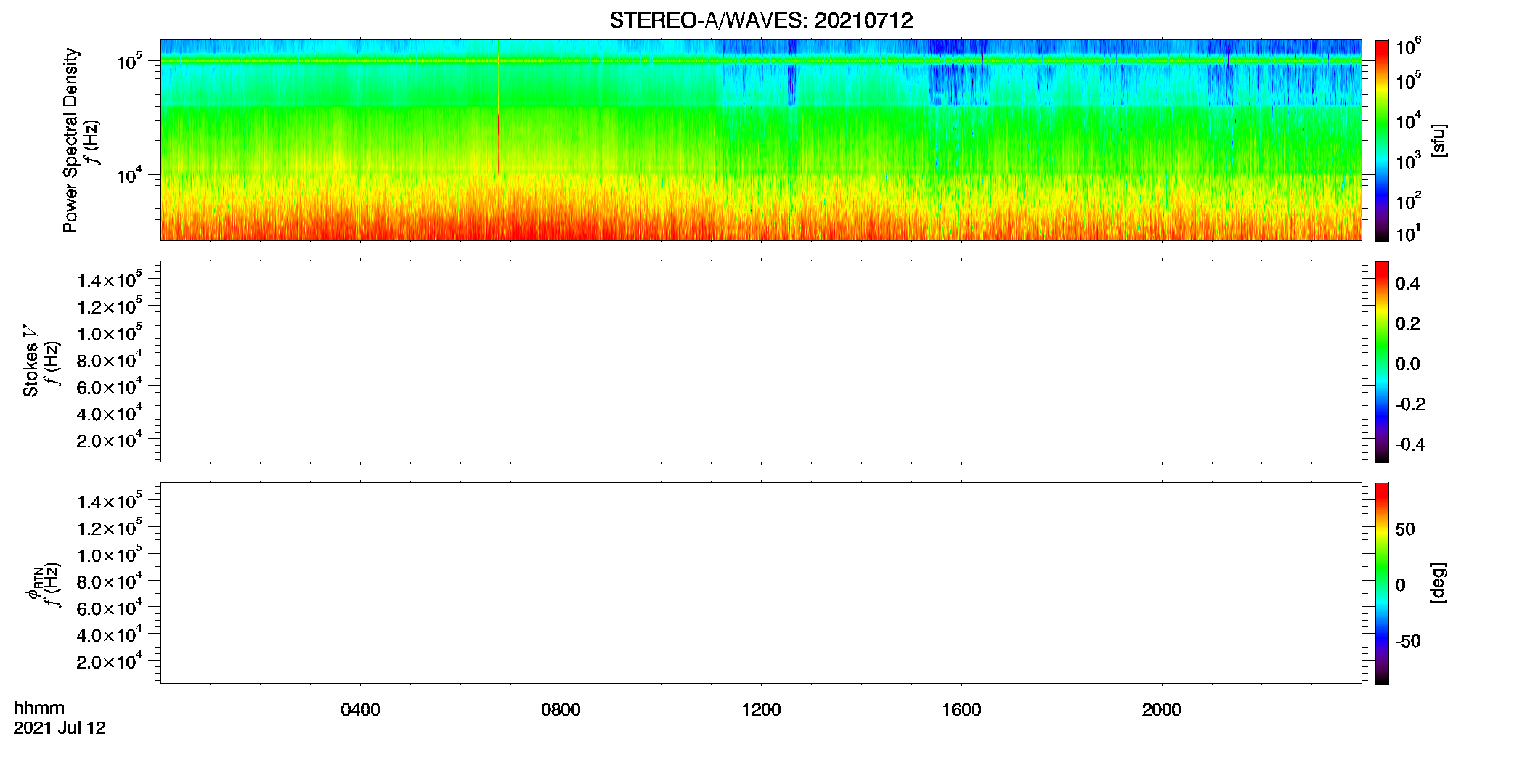Click the 2000 time axis label
1522x784 pixels.
[1162, 710]
